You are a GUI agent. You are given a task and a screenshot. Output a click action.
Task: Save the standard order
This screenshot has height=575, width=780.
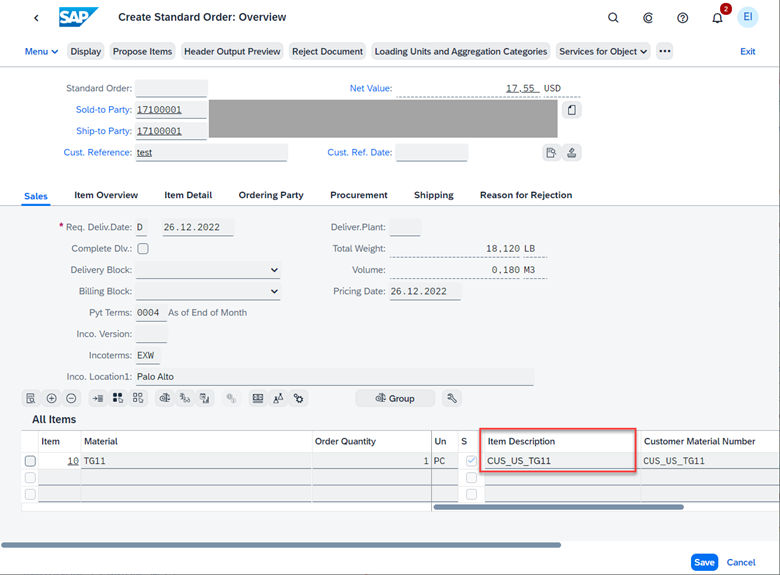pyautogui.click(x=704, y=562)
